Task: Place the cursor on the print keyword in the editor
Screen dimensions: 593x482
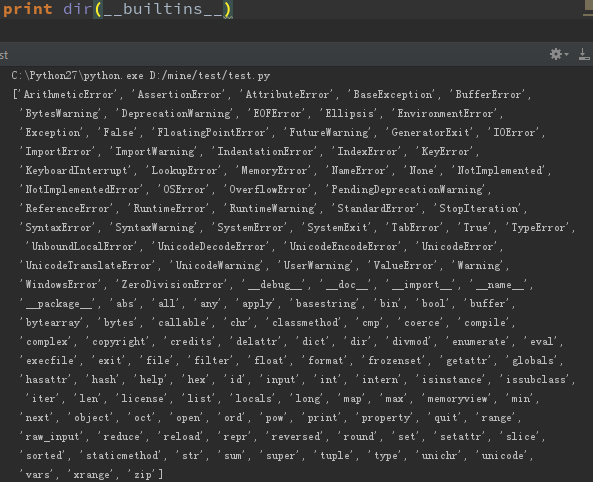Action: (x=28, y=8)
